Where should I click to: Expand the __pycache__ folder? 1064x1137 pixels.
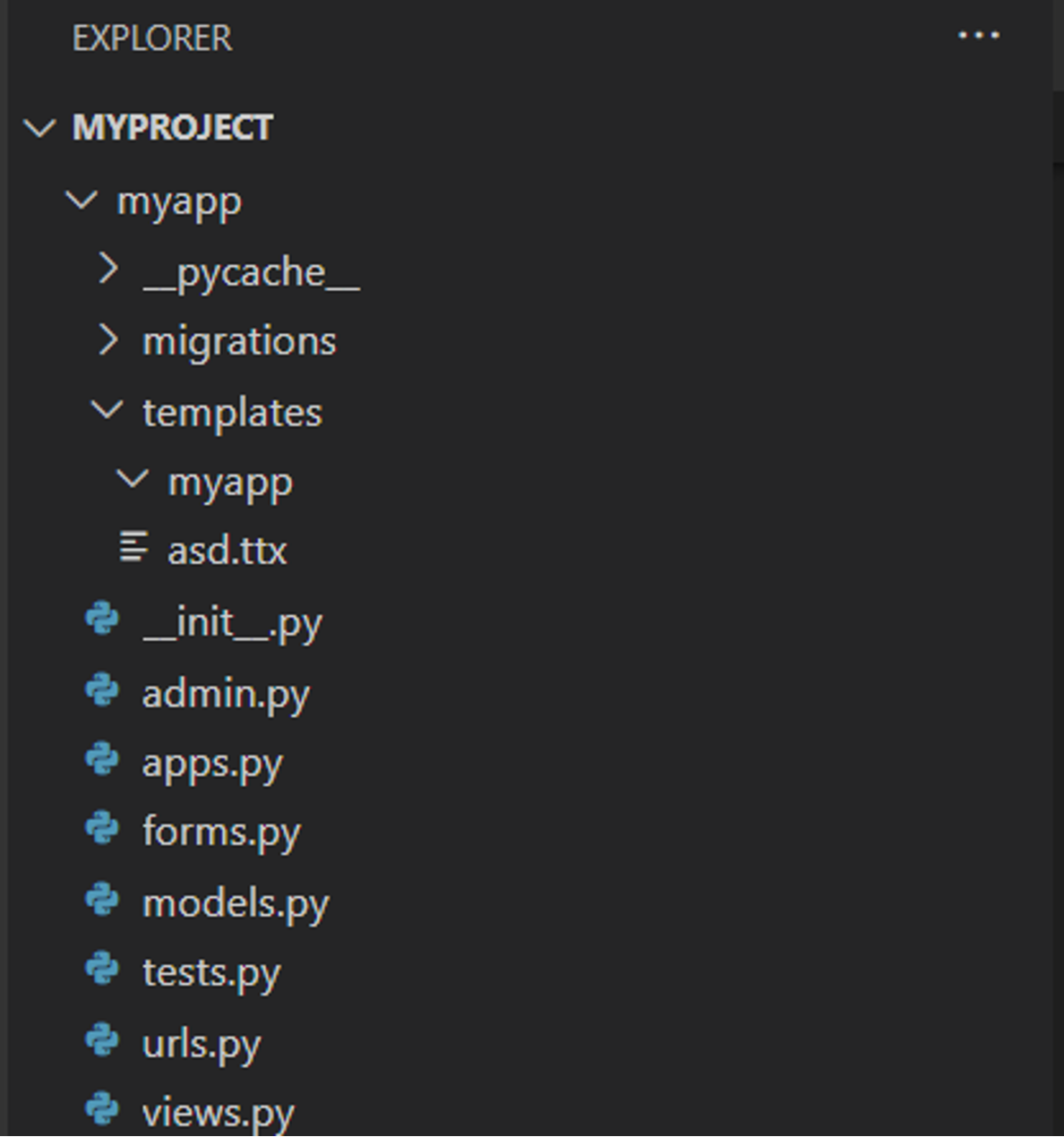point(107,269)
